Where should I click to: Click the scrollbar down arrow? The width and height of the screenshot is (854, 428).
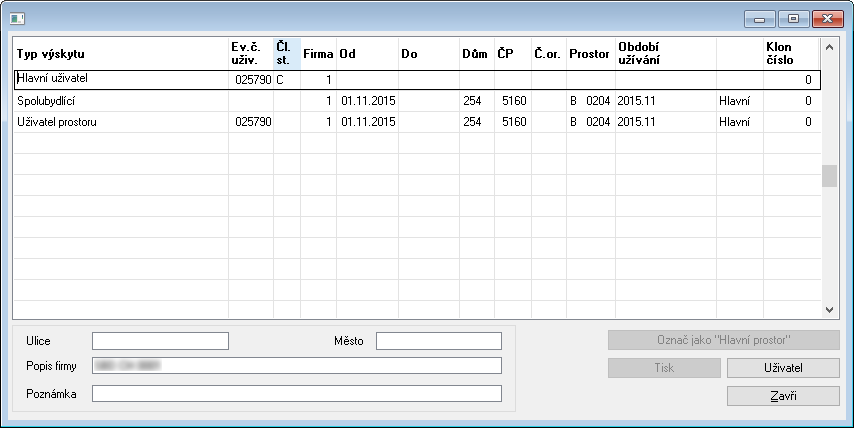pyautogui.click(x=829, y=310)
